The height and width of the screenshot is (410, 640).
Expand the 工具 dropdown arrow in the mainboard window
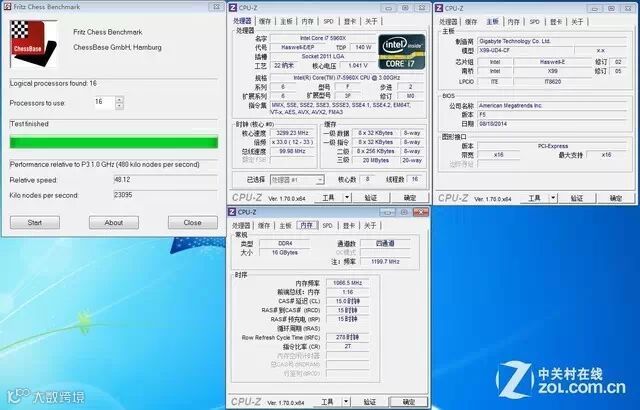553,198
